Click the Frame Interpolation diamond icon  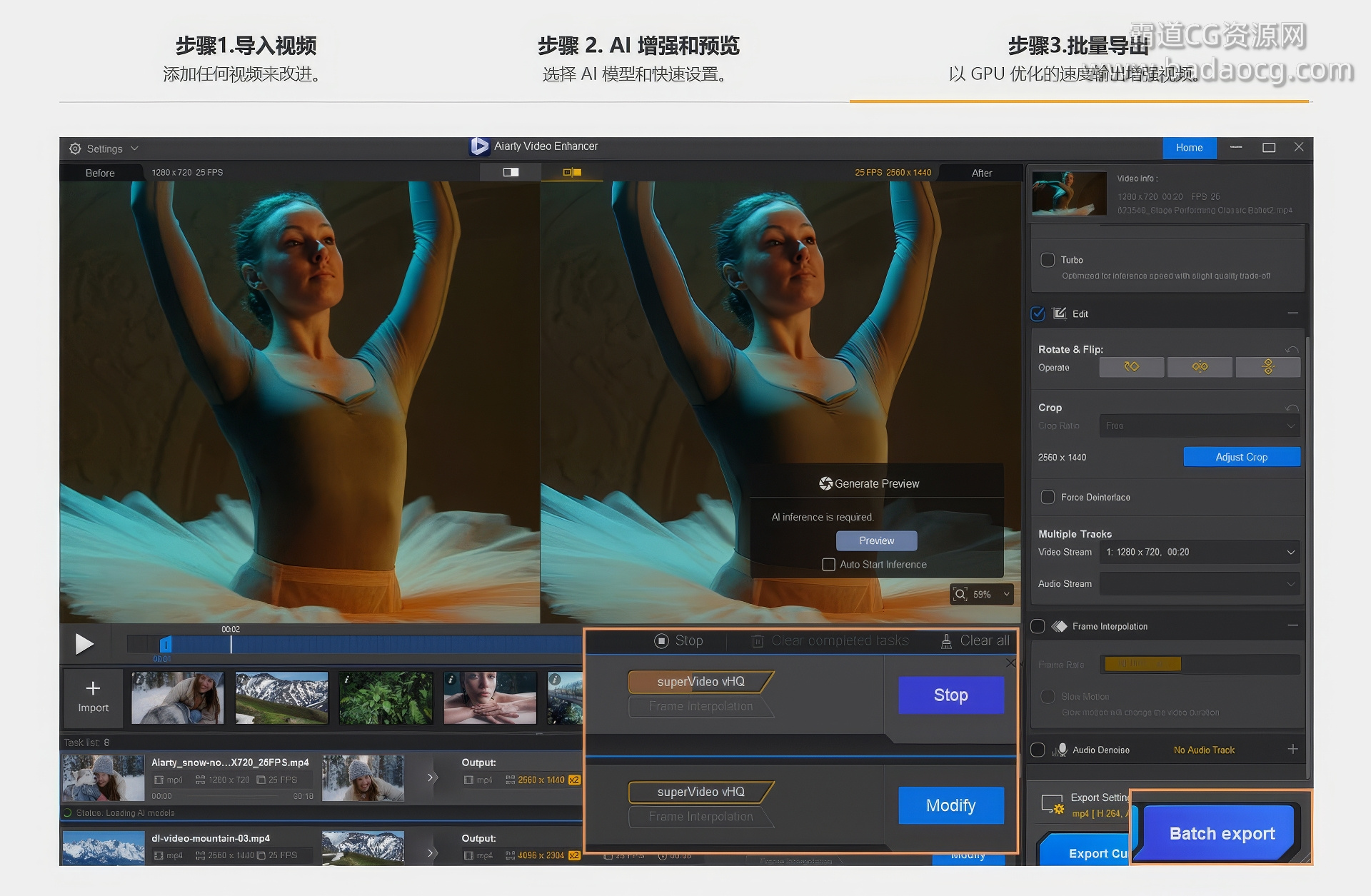pyautogui.click(x=1059, y=626)
